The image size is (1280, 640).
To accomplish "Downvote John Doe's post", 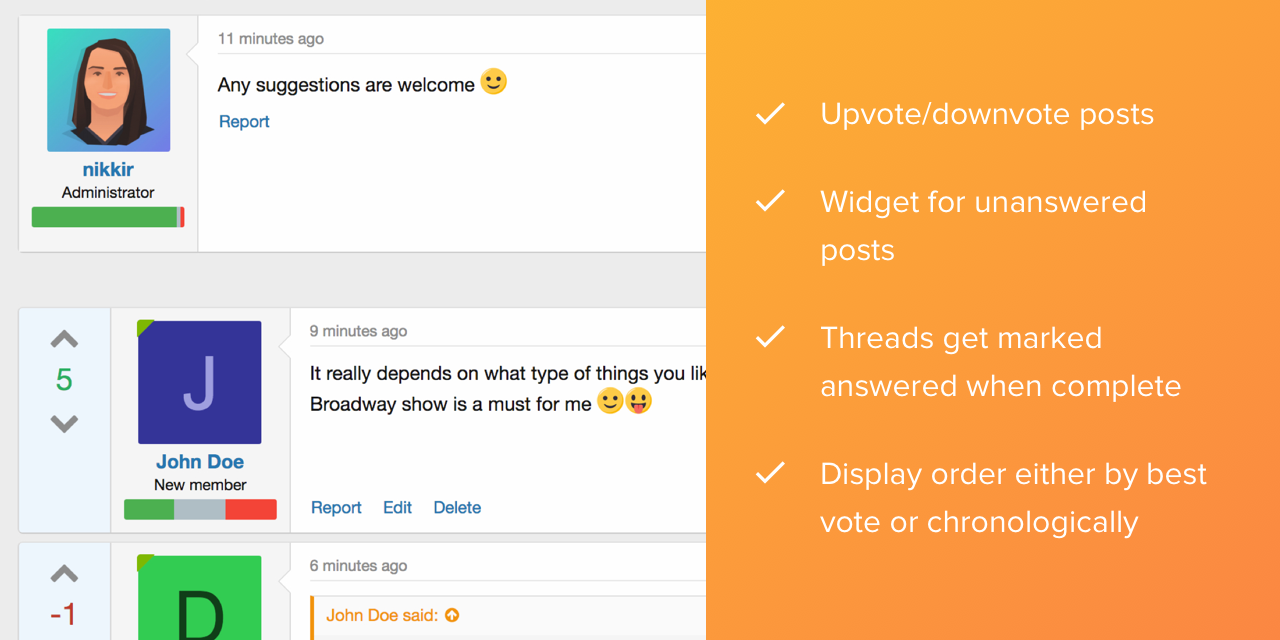I will 64,424.
